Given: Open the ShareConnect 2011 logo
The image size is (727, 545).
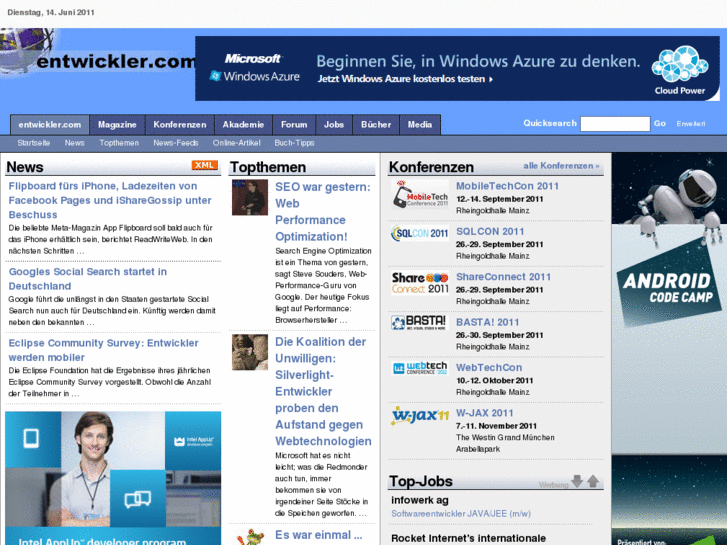Looking at the screenshot, I should point(420,282).
